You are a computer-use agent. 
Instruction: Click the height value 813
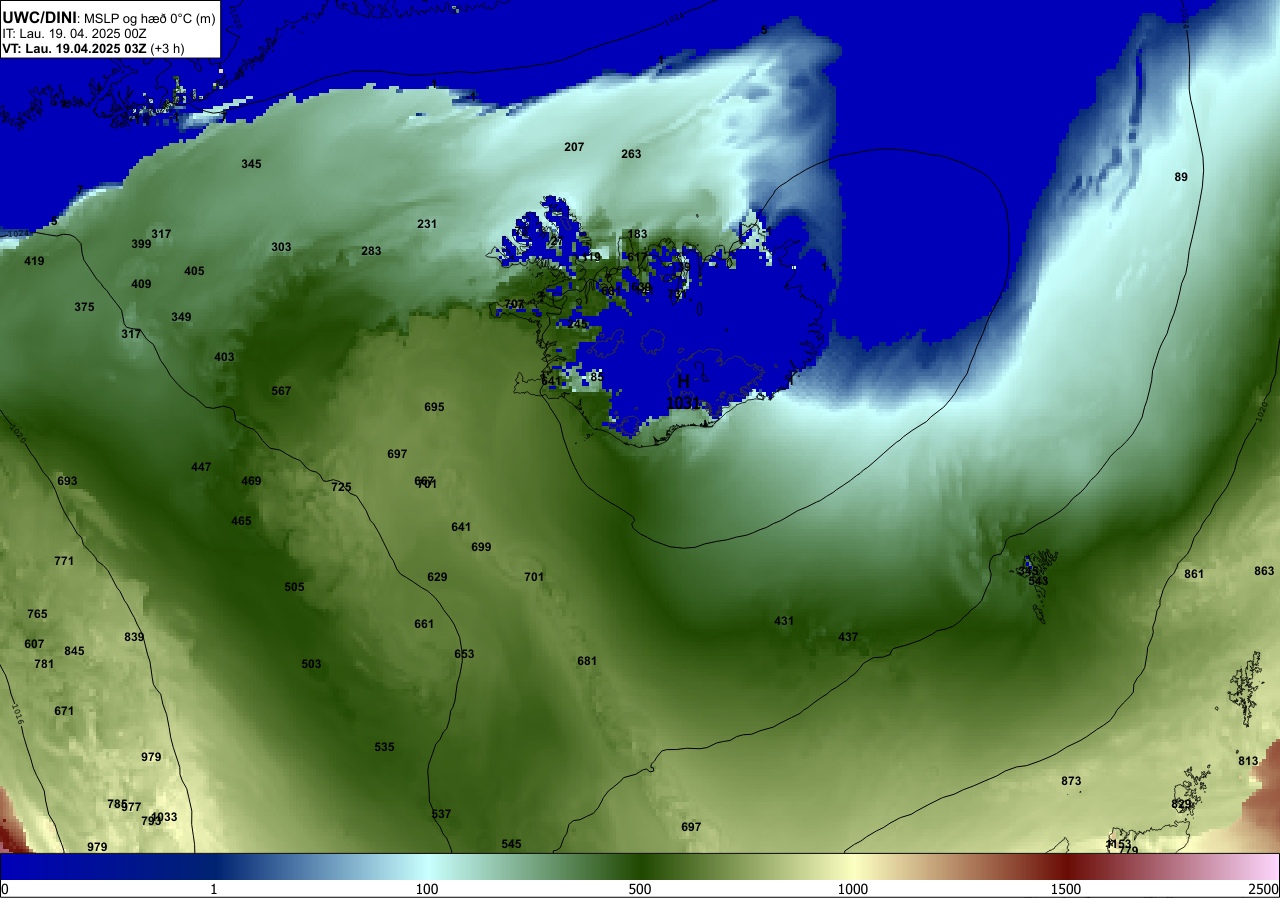(1248, 761)
